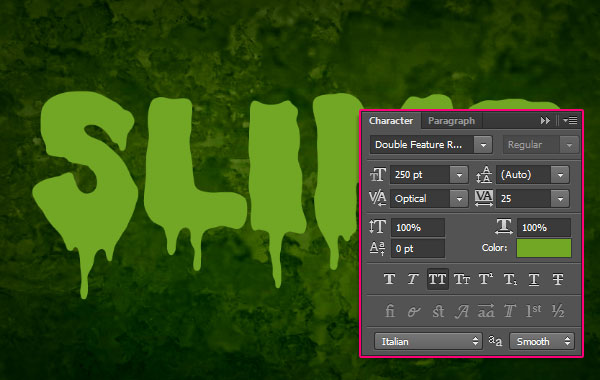Click the baseline shift icon
This screenshot has width=600, height=380.
click(x=377, y=248)
